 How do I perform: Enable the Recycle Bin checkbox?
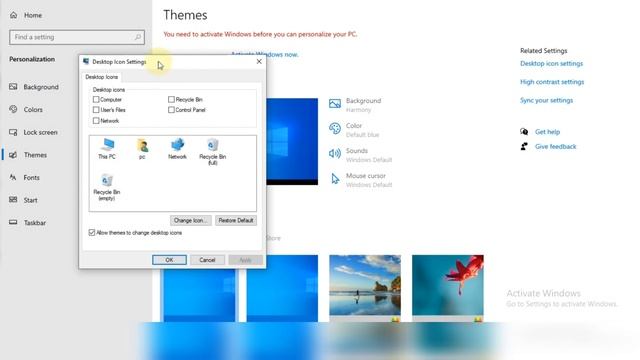coord(171,100)
